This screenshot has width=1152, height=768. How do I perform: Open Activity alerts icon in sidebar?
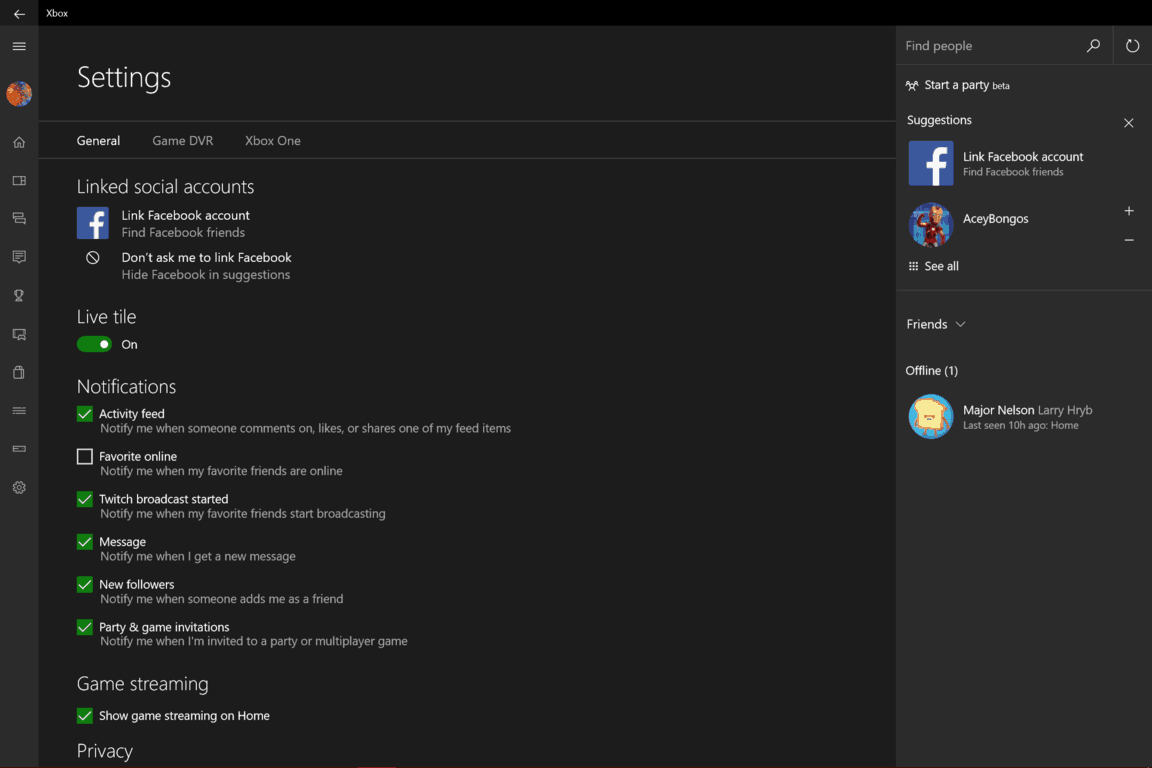click(x=19, y=257)
